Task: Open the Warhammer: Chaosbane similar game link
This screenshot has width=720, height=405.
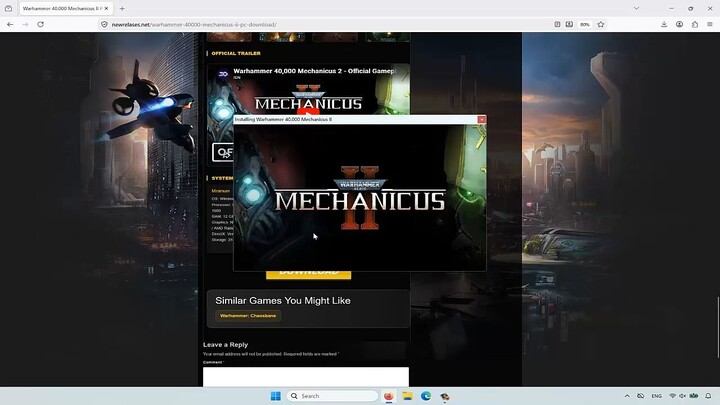Action: (x=248, y=315)
